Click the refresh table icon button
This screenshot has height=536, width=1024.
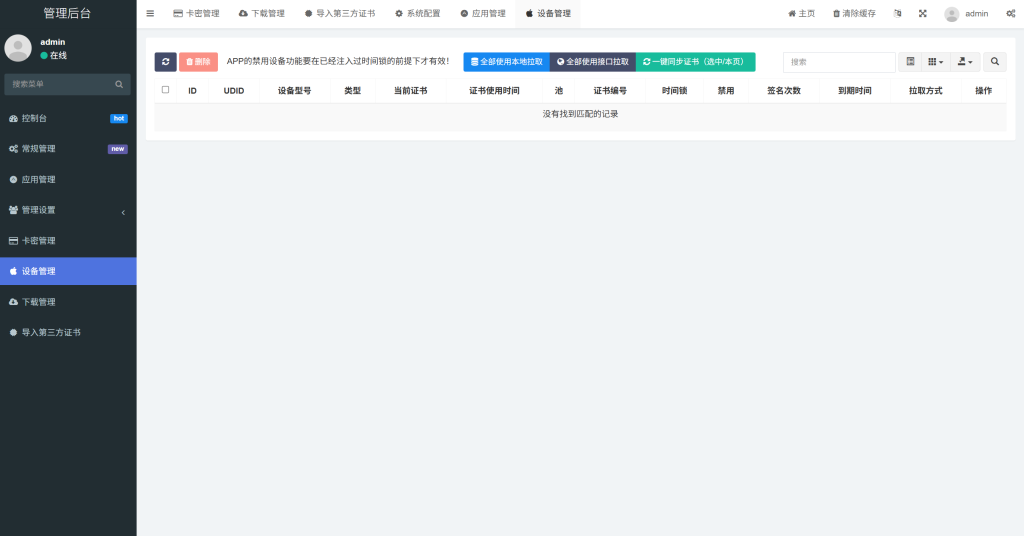pyautogui.click(x=165, y=62)
